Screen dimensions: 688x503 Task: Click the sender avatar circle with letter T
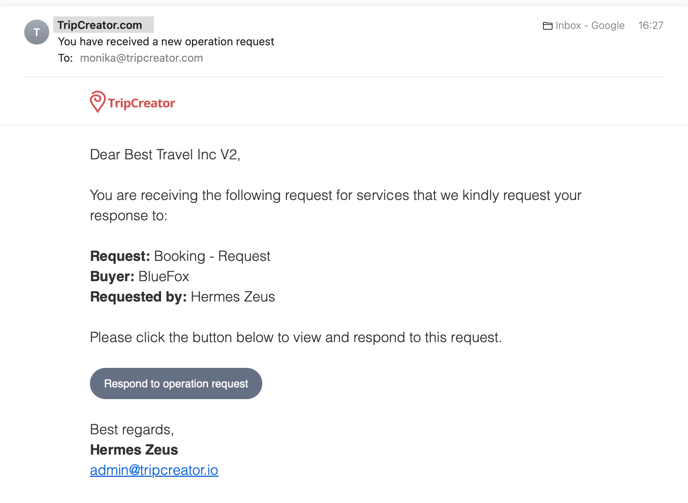click(36, 32)
